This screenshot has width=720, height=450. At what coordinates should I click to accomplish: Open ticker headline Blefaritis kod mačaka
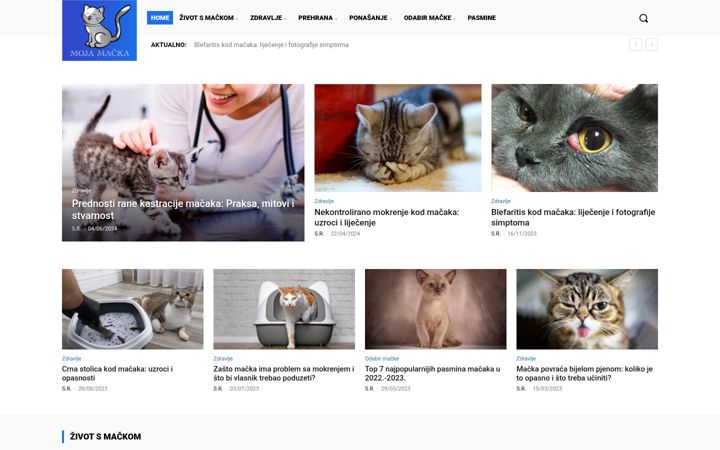(x=271, y=45)
